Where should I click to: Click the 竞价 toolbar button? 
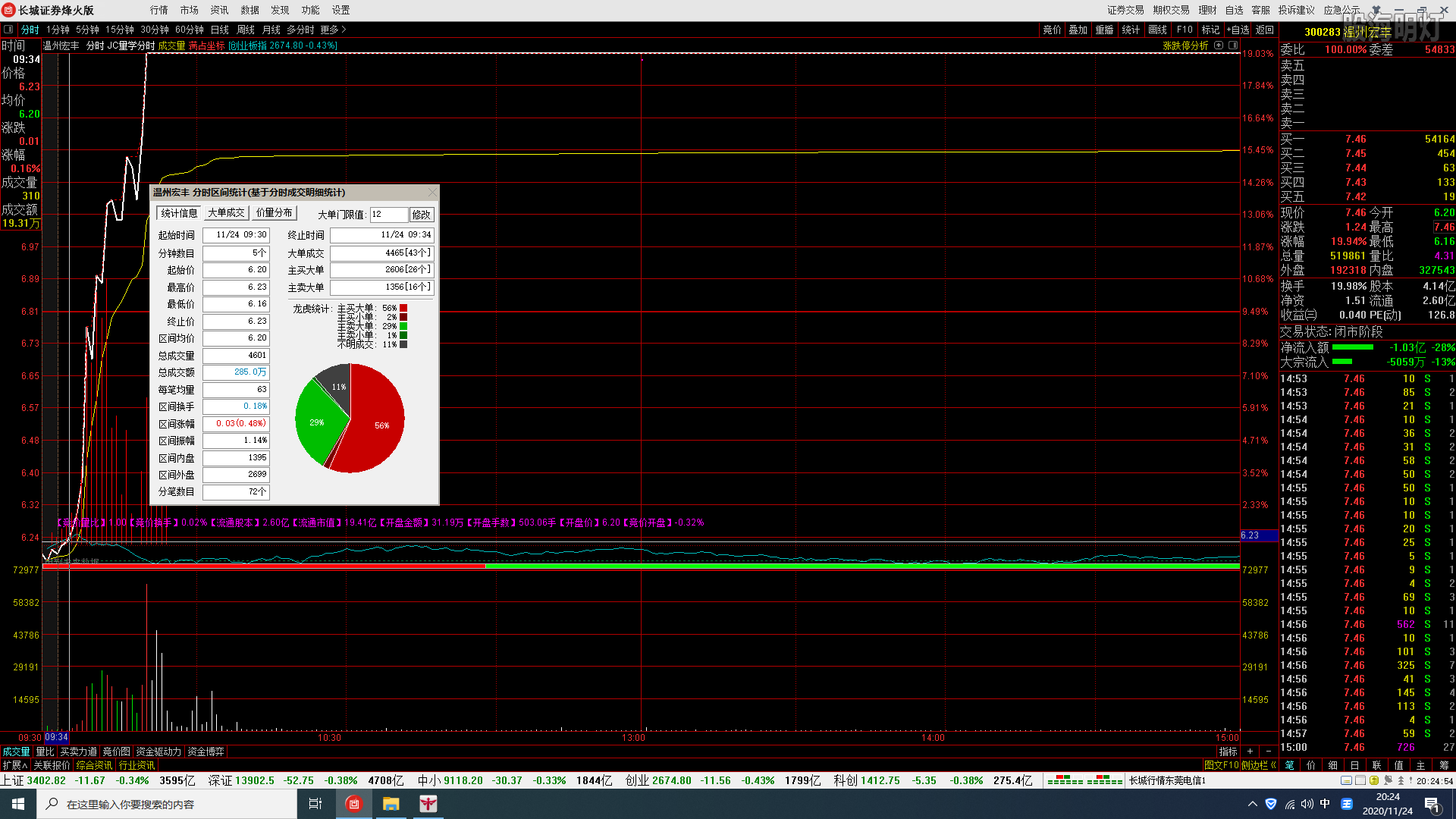coord(1052,30)
